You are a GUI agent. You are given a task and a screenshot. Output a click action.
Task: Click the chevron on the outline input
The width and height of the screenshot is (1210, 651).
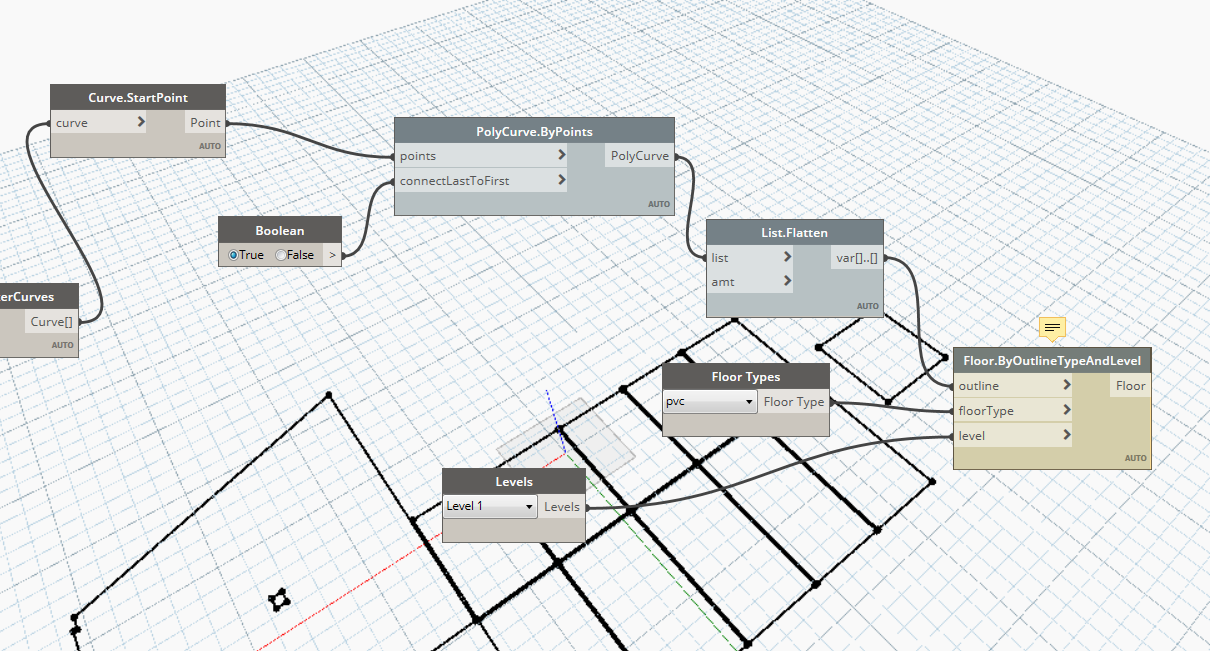click(x=1067, y=385)
